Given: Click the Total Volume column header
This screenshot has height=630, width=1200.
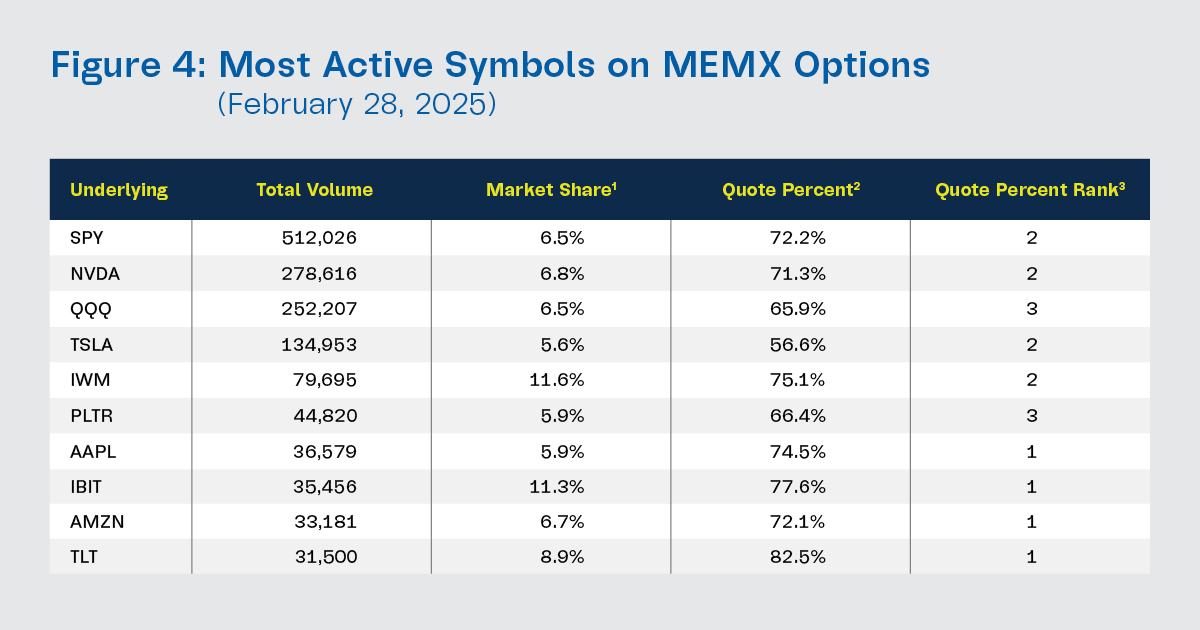Looking at the screenshot, I should pos(314,189).
